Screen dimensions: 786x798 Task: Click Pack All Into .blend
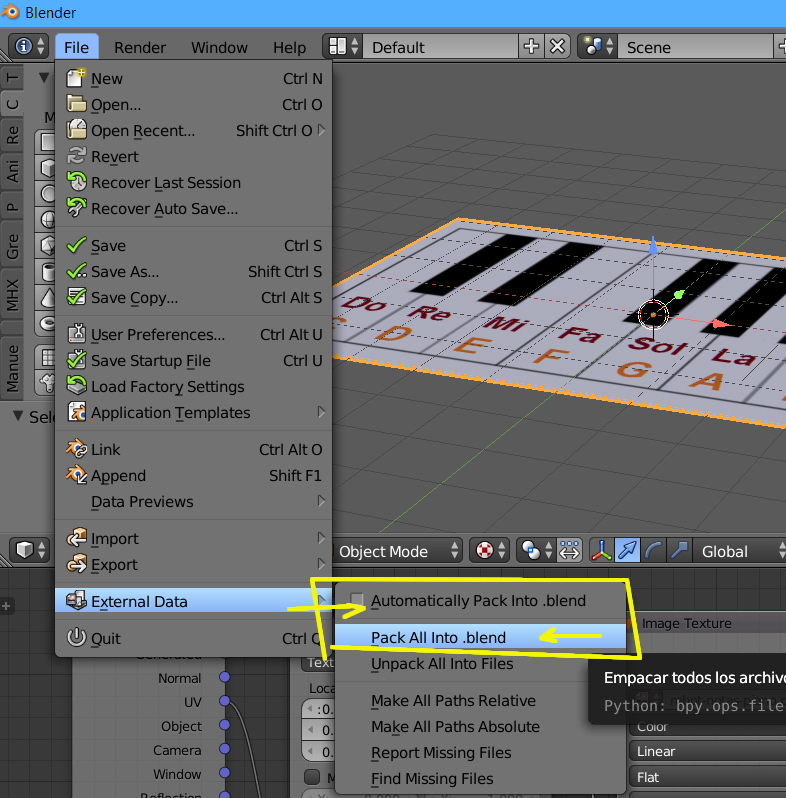480,637
